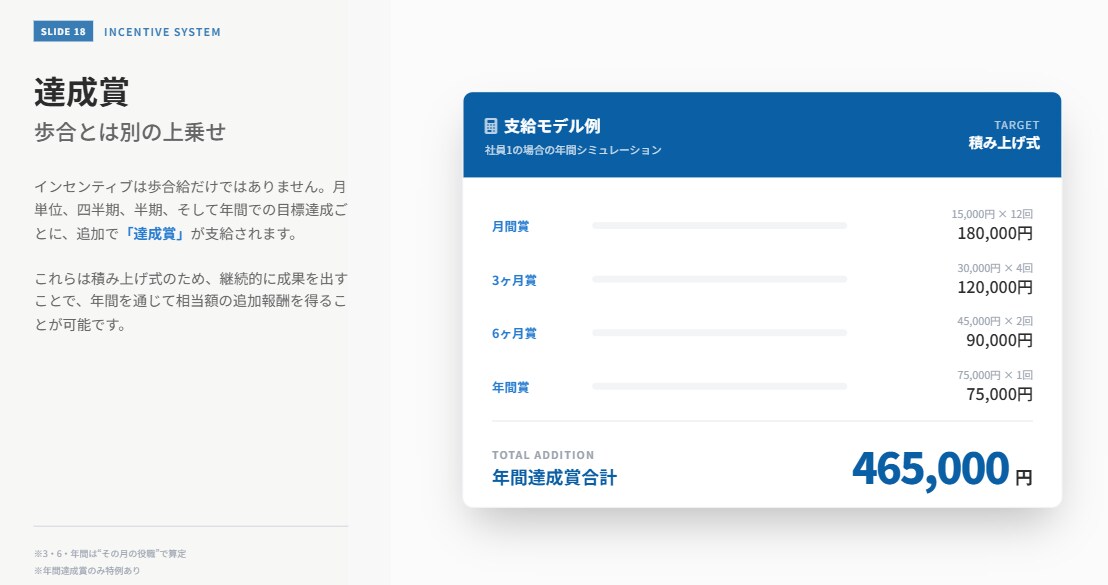Click the 75,000円 × 1回 formula
The height and width of the screenshot is (585, 1108).
(x=995, y=375)
